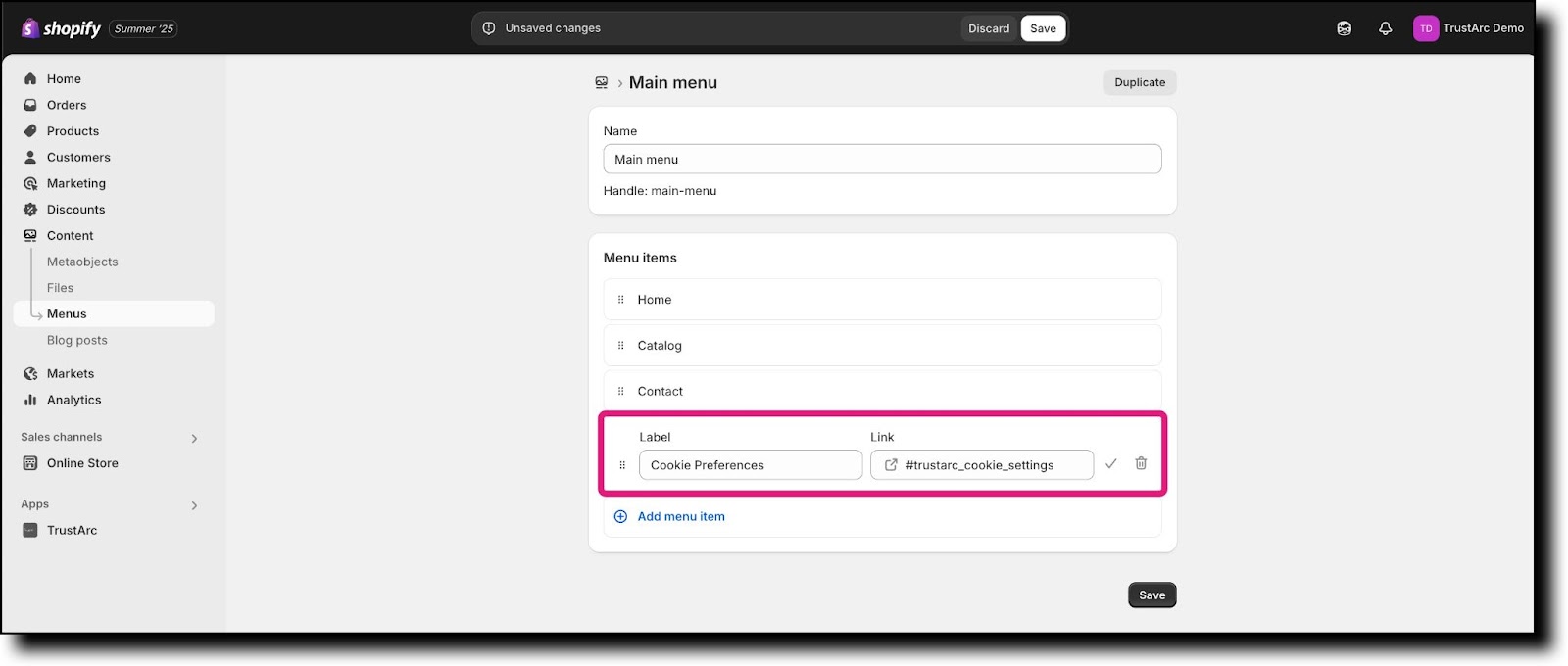Click the Orders sidebar icon

(30, 105)
